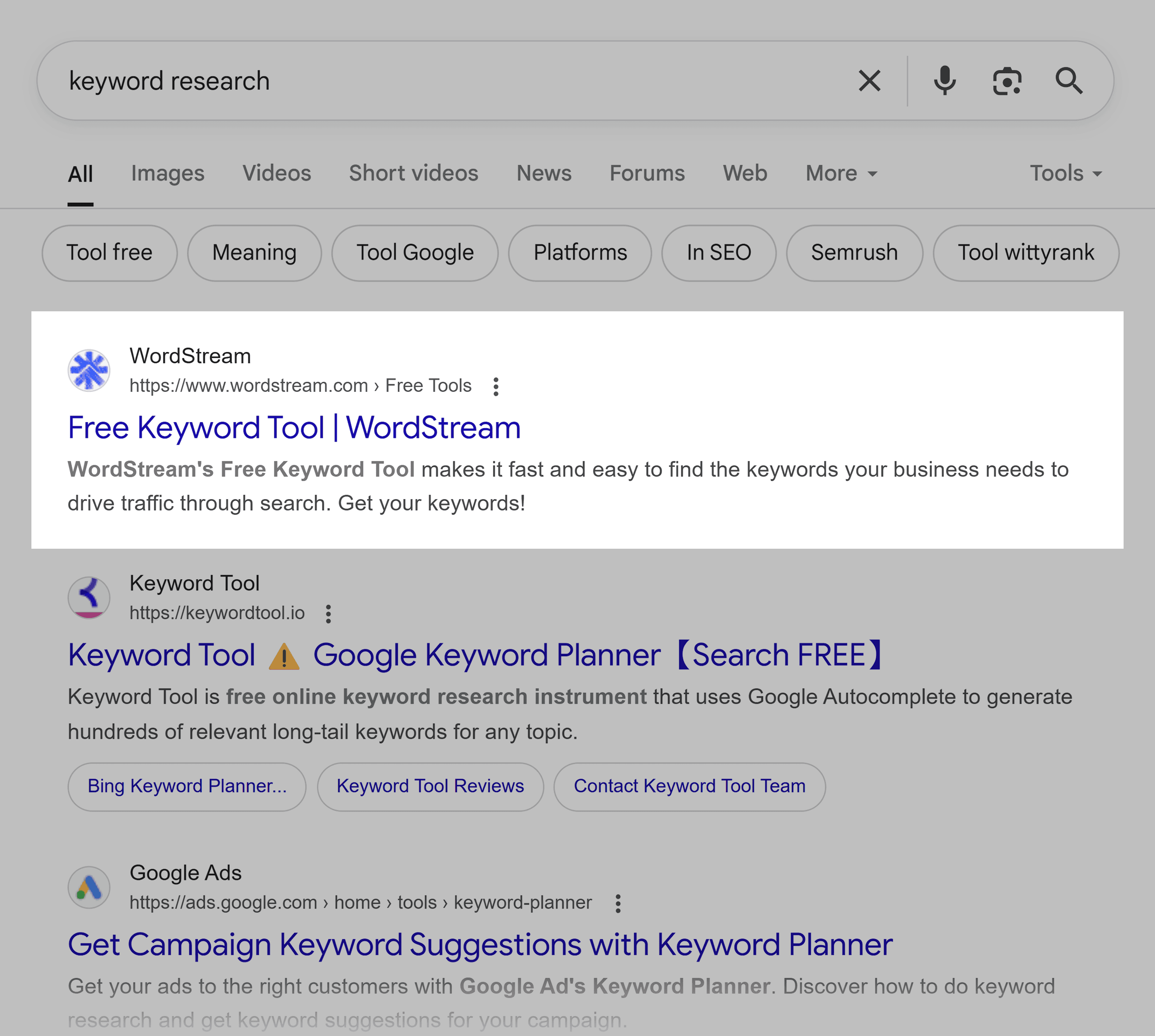Click the Google Ads favicon
Screen dimensions: 1155x1036
click(89, 887)
